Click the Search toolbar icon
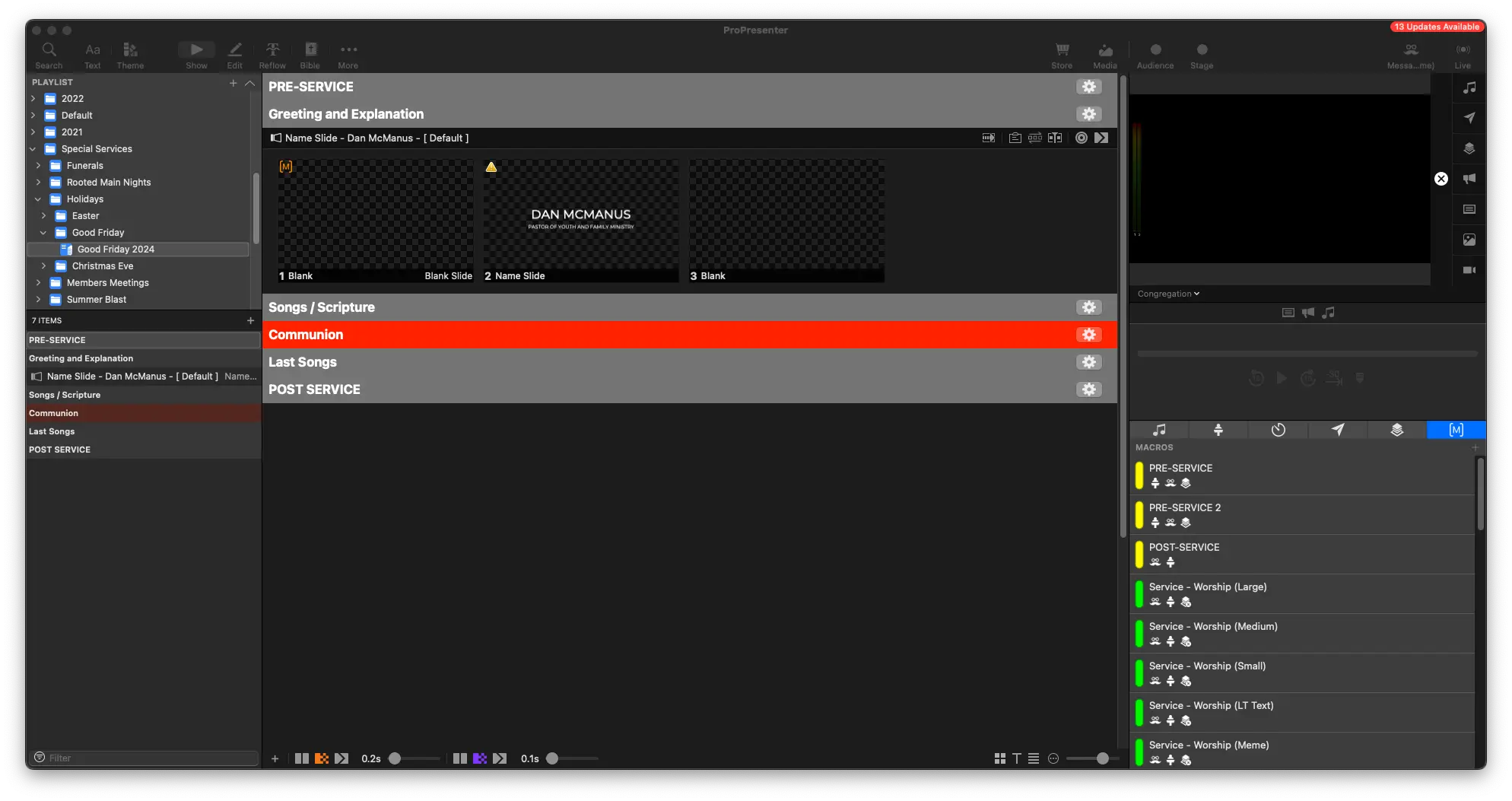This screenshot has width=1512, height=801. 49,54
